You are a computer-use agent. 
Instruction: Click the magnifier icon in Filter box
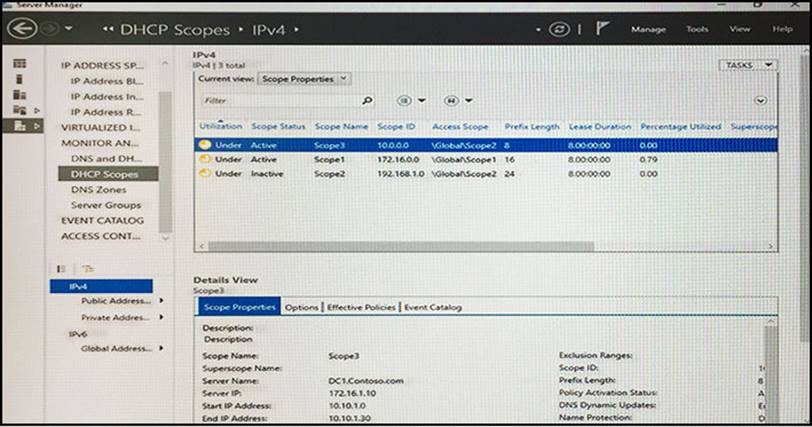[x=367, y=100]
